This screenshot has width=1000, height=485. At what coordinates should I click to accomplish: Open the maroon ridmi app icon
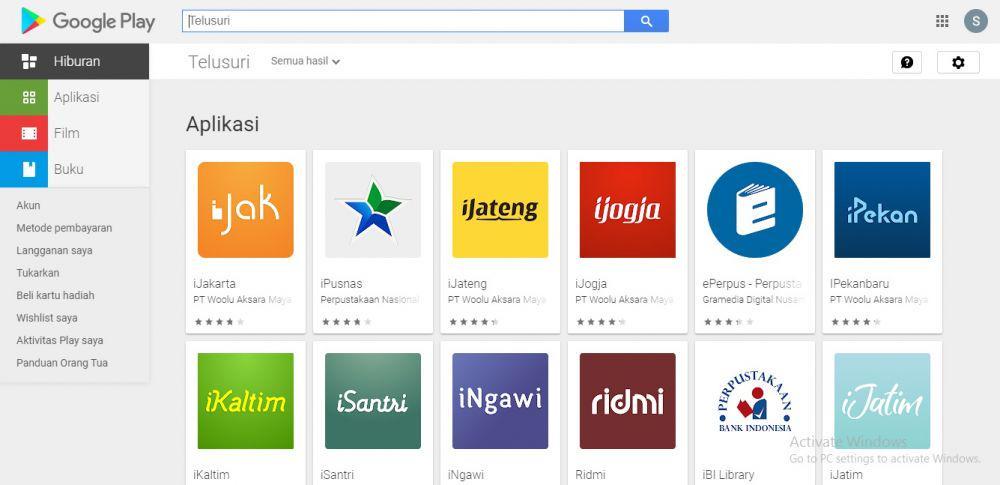[x=628, y=401]
